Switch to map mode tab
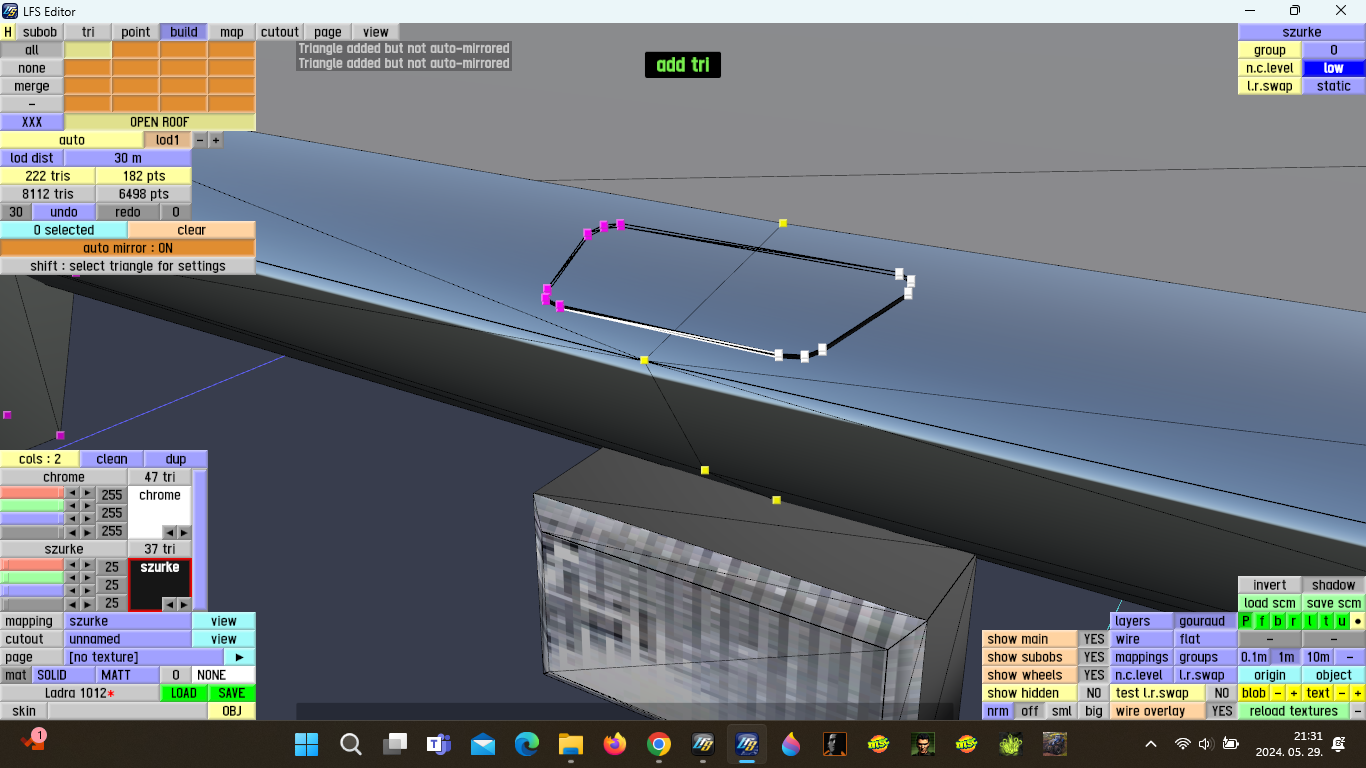Screen dimensions: 1366x768 click(232, 32)
